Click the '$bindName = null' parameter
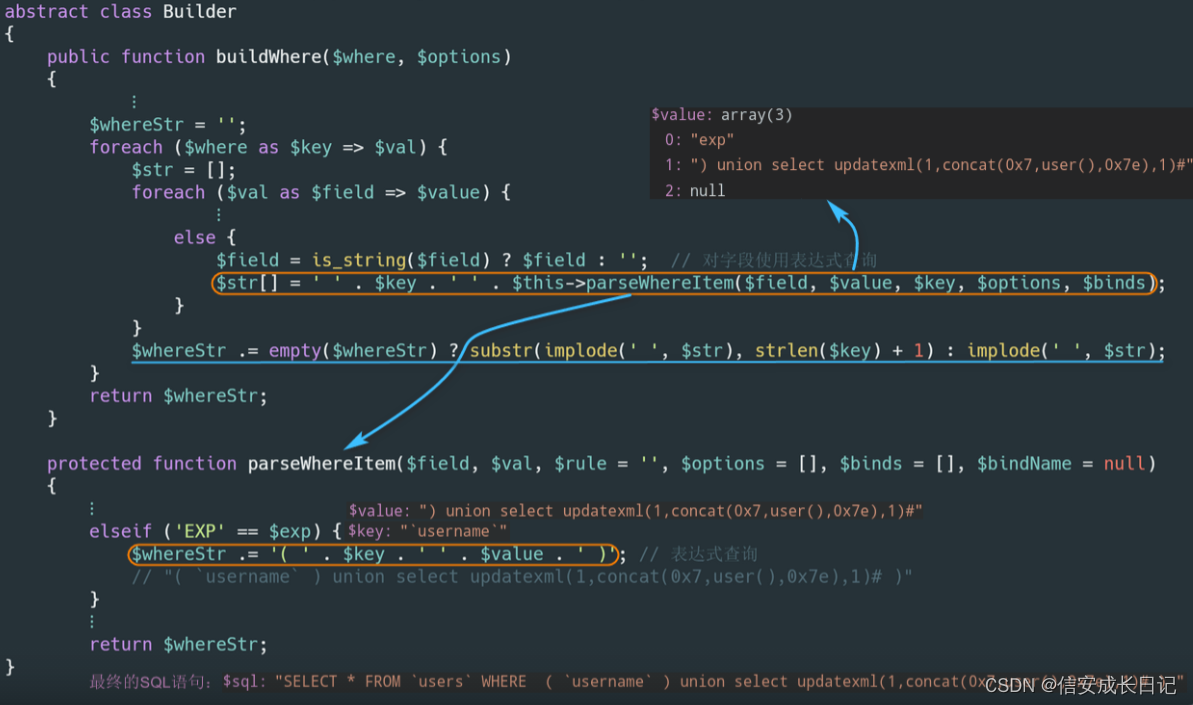Viewport: 1193px width, 705px height. [x=1062, y=464]
